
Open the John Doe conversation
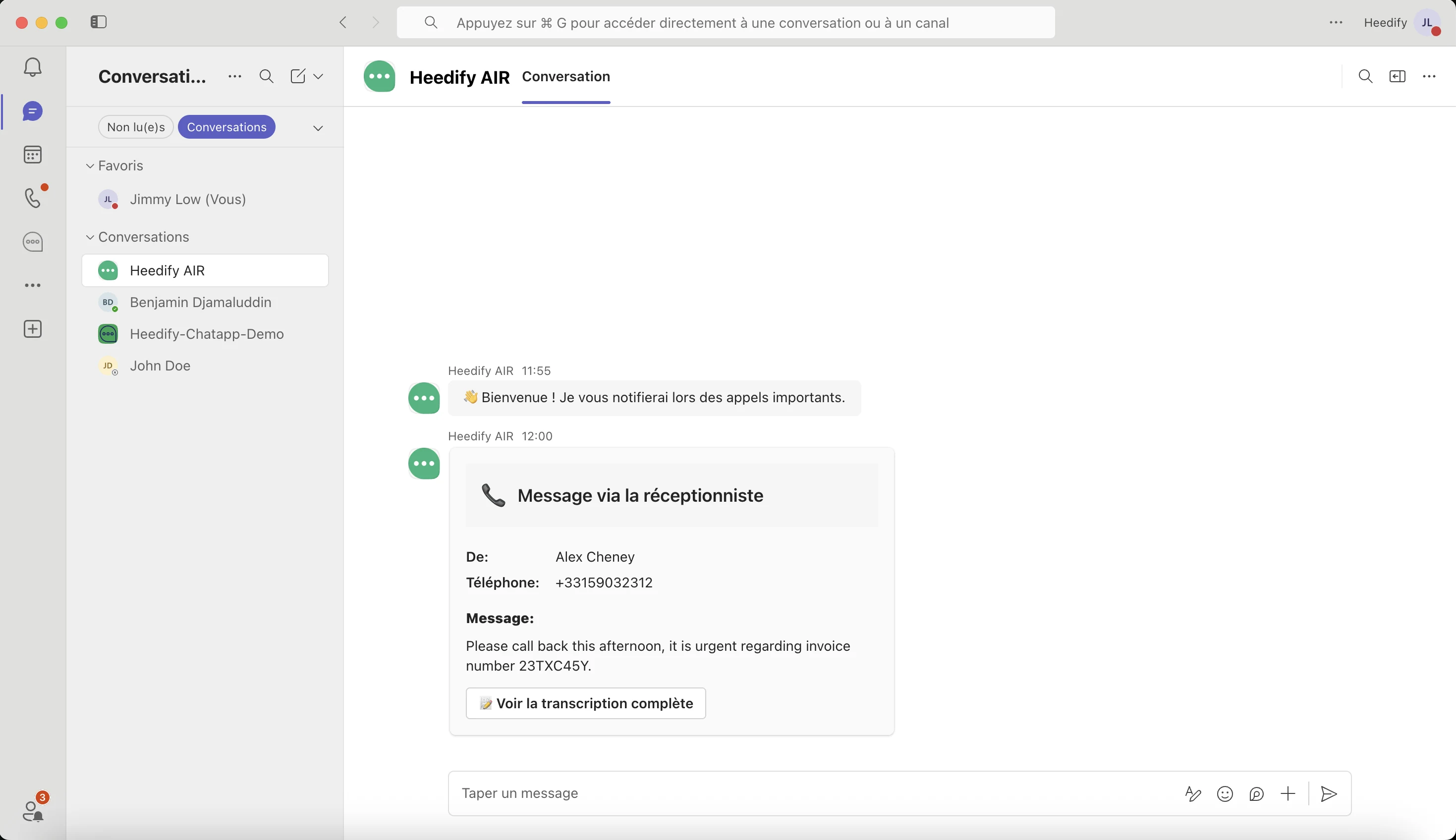[205, 365]
